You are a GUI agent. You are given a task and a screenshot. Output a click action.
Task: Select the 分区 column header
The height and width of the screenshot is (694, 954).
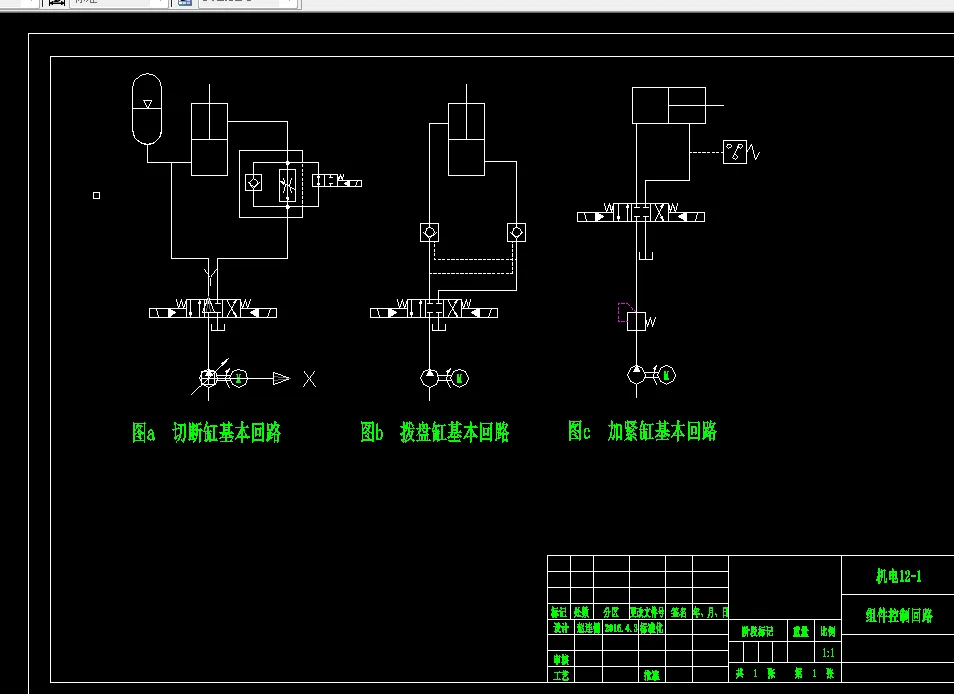(611, 612)
